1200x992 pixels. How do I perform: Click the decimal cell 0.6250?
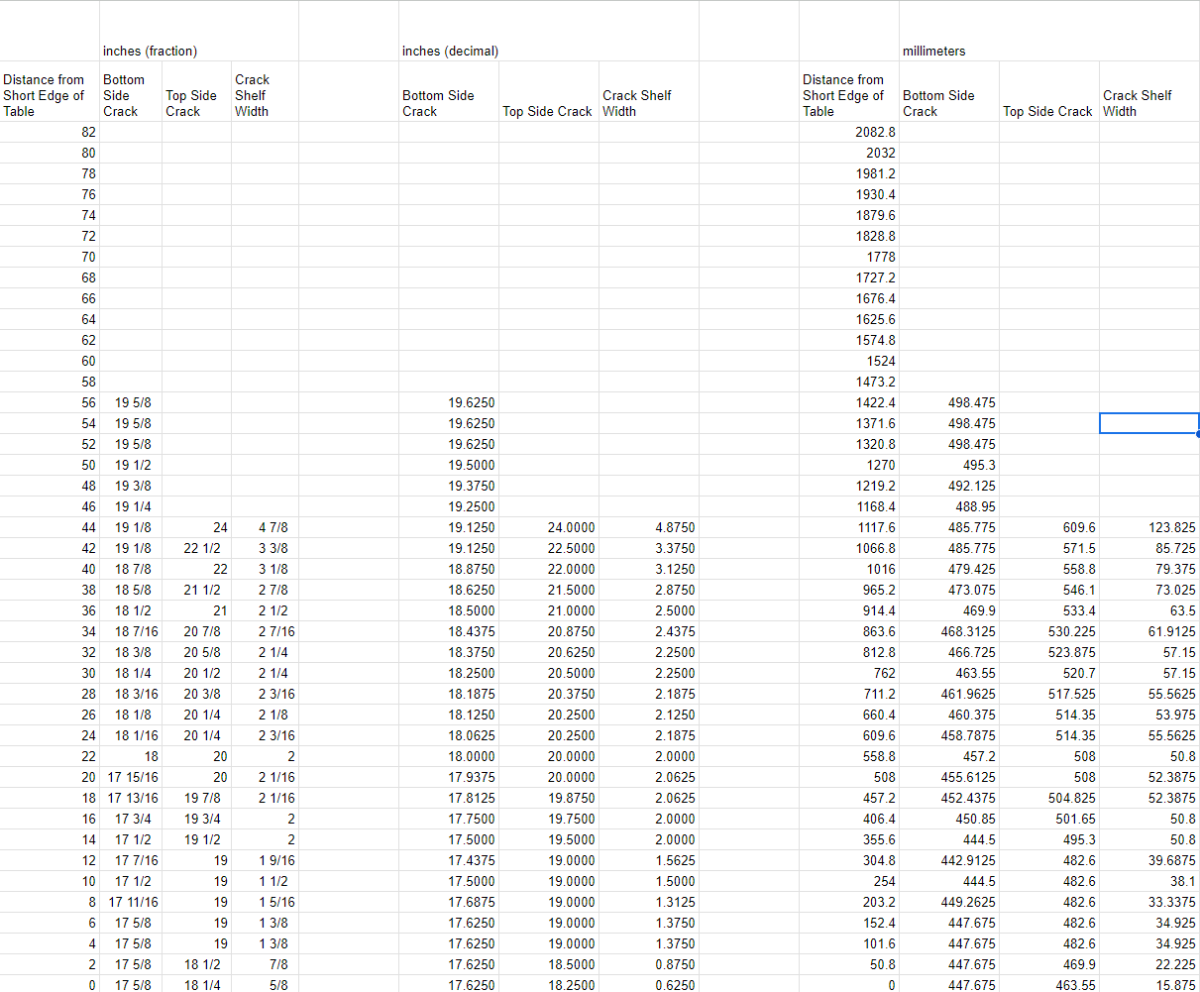pos(649,985)
